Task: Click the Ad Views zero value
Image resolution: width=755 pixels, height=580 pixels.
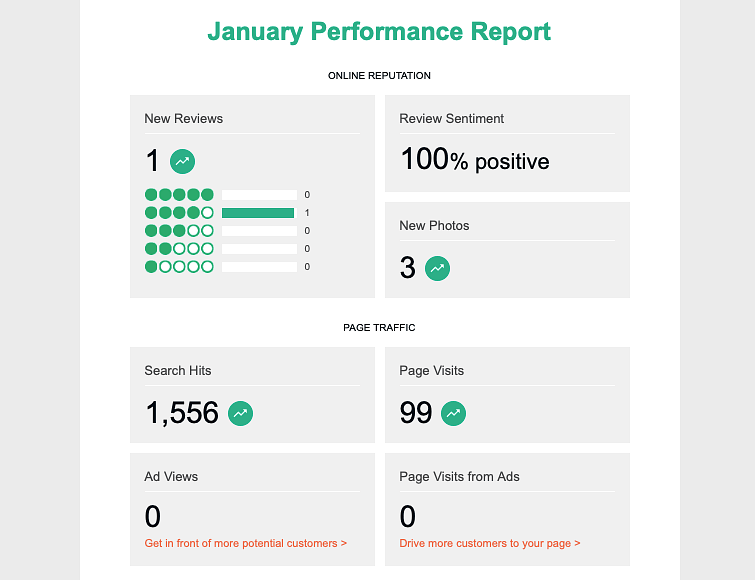Action: pyautogui.click(x=153, y=517)
